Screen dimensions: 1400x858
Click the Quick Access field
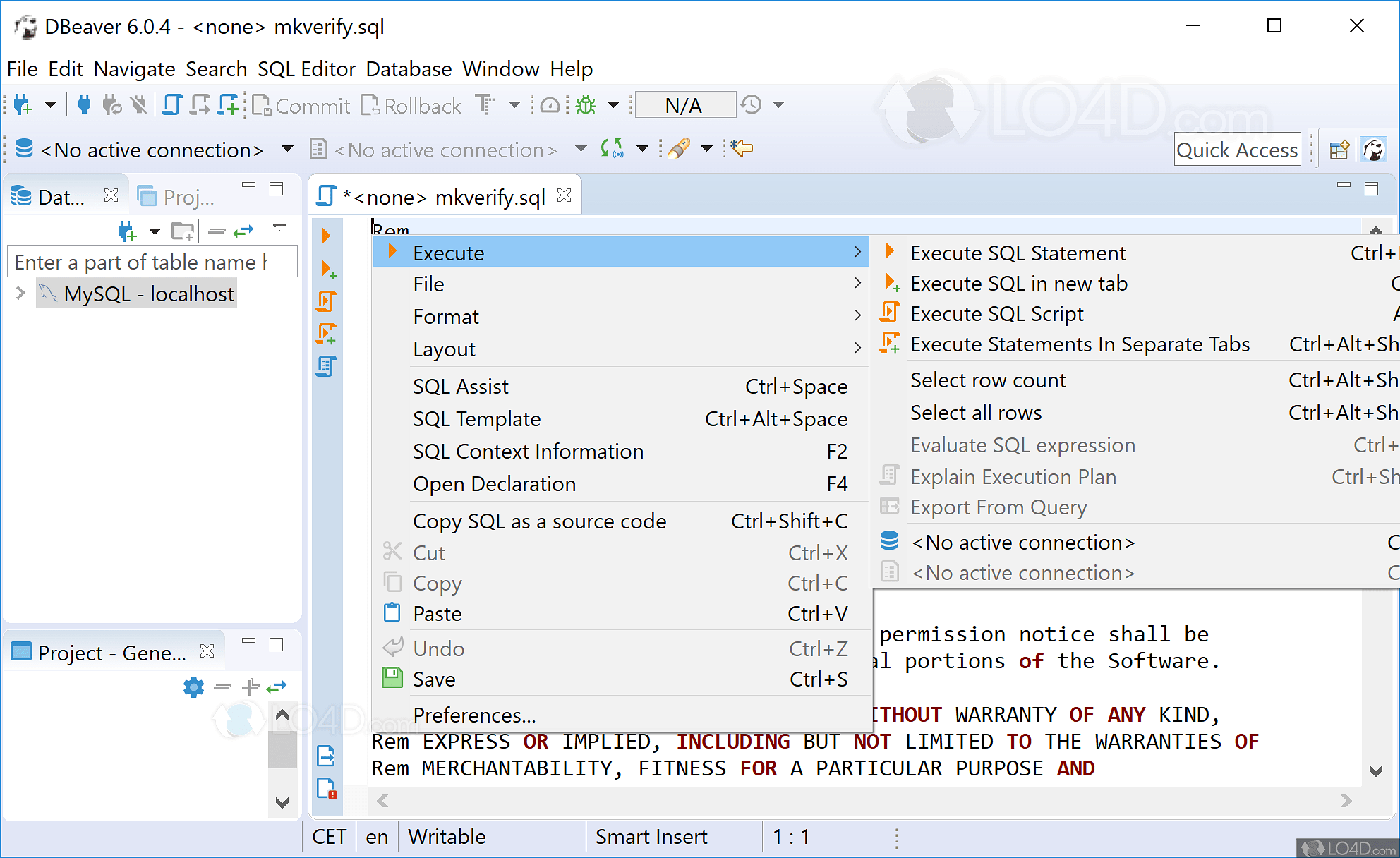(x=1236, y=150)
